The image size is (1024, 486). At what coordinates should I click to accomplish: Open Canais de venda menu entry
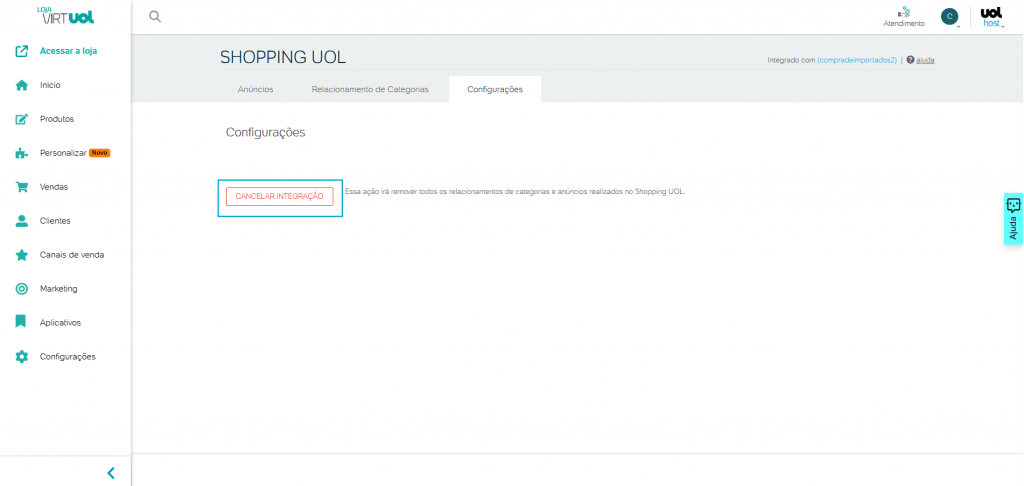coord(72,255)
